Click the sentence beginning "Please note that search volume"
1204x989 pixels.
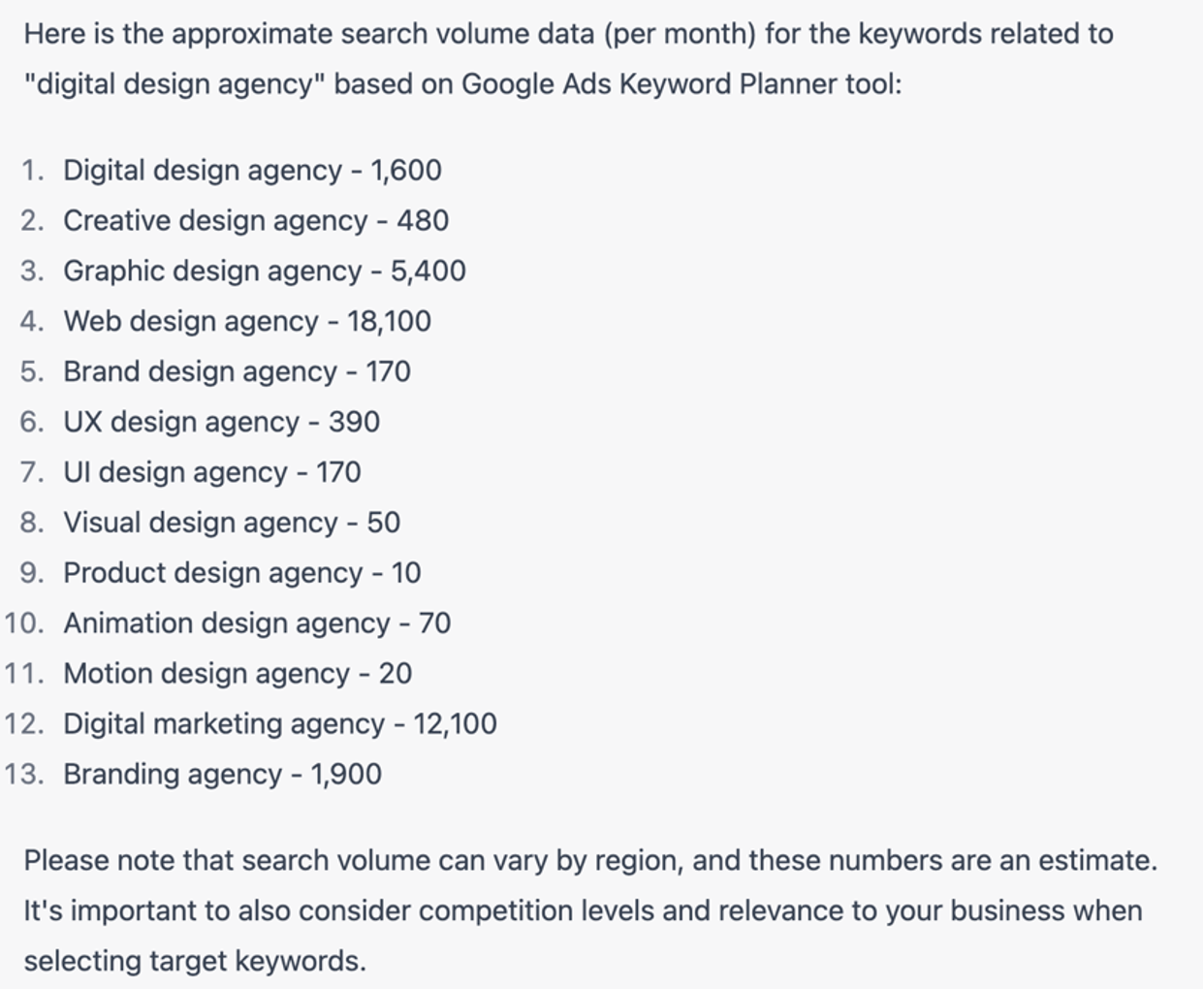[x=589, y=861]
